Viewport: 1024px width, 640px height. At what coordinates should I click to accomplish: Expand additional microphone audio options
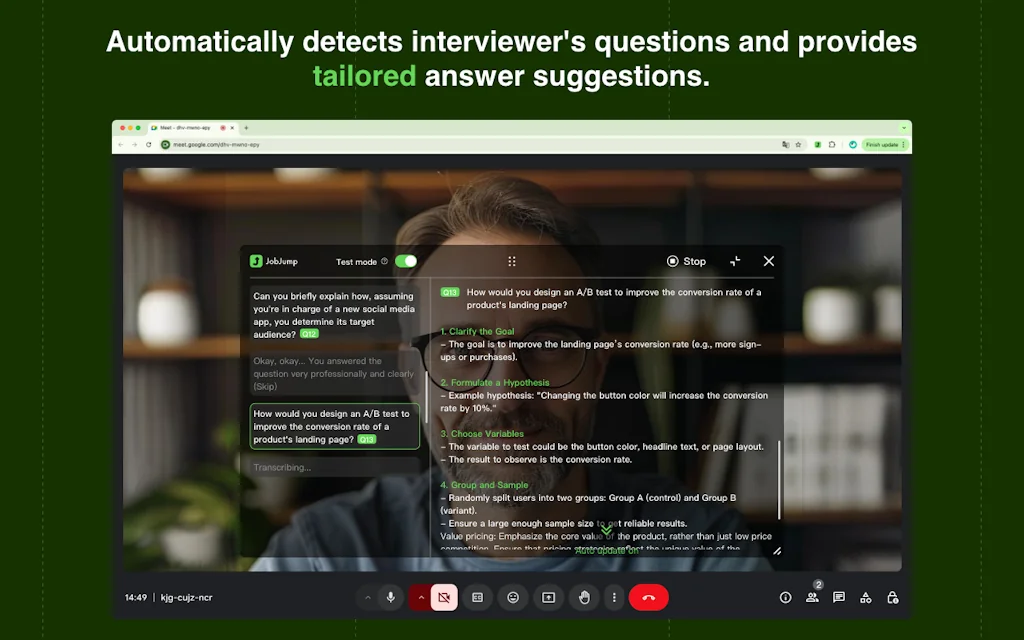tap(368, 597)
